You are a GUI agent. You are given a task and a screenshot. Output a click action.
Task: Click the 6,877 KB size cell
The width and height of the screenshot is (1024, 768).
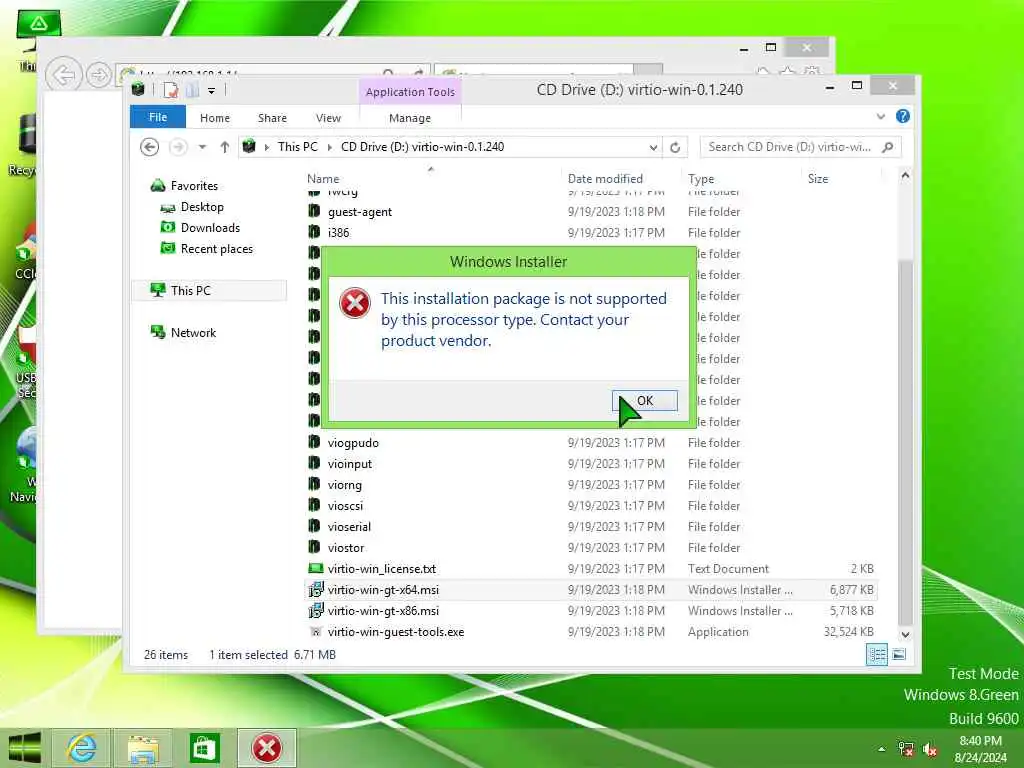pos(852,590)
